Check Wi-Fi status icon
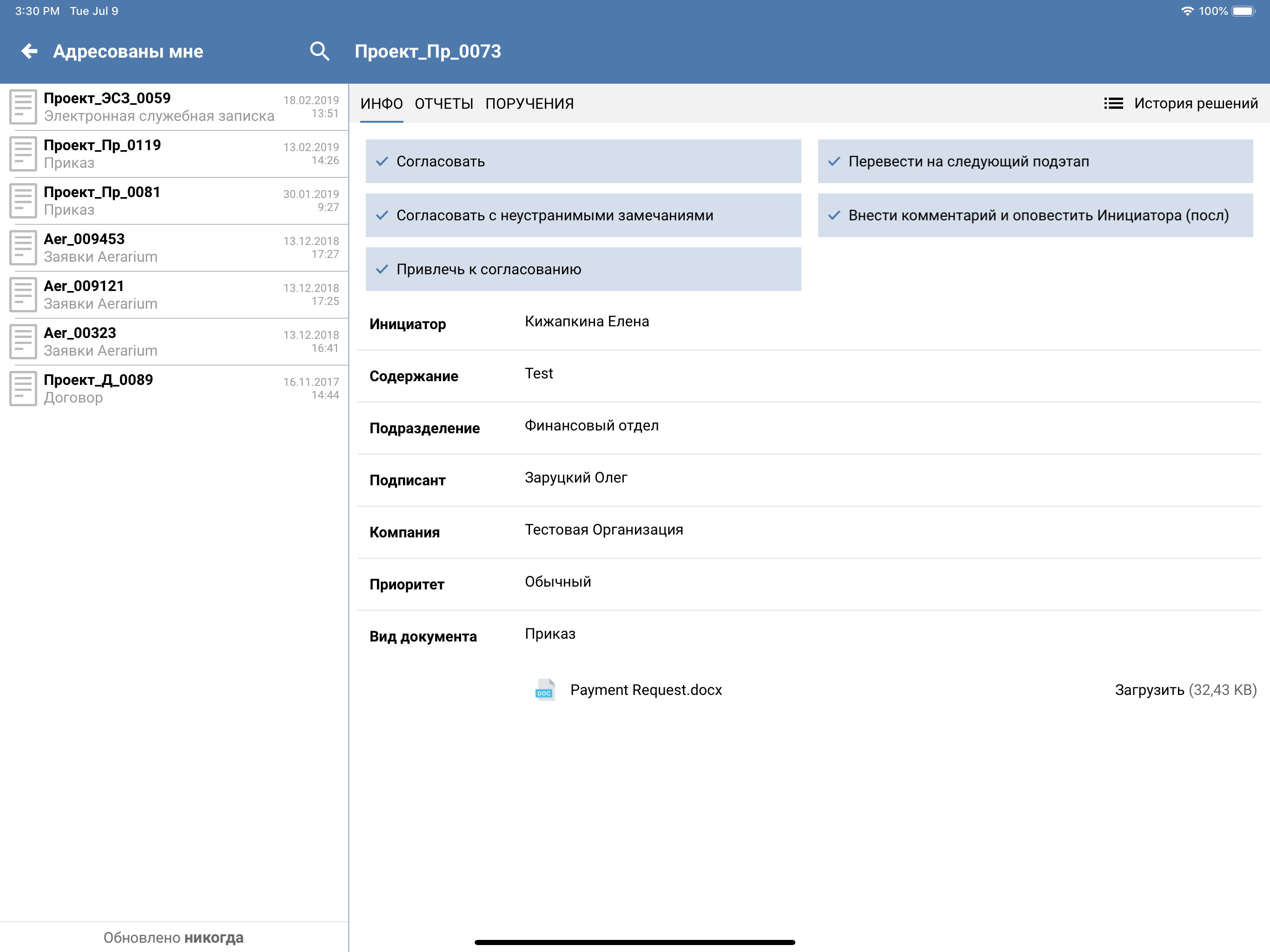This screenshot has height=952, width=1270. pos(1187,12)
